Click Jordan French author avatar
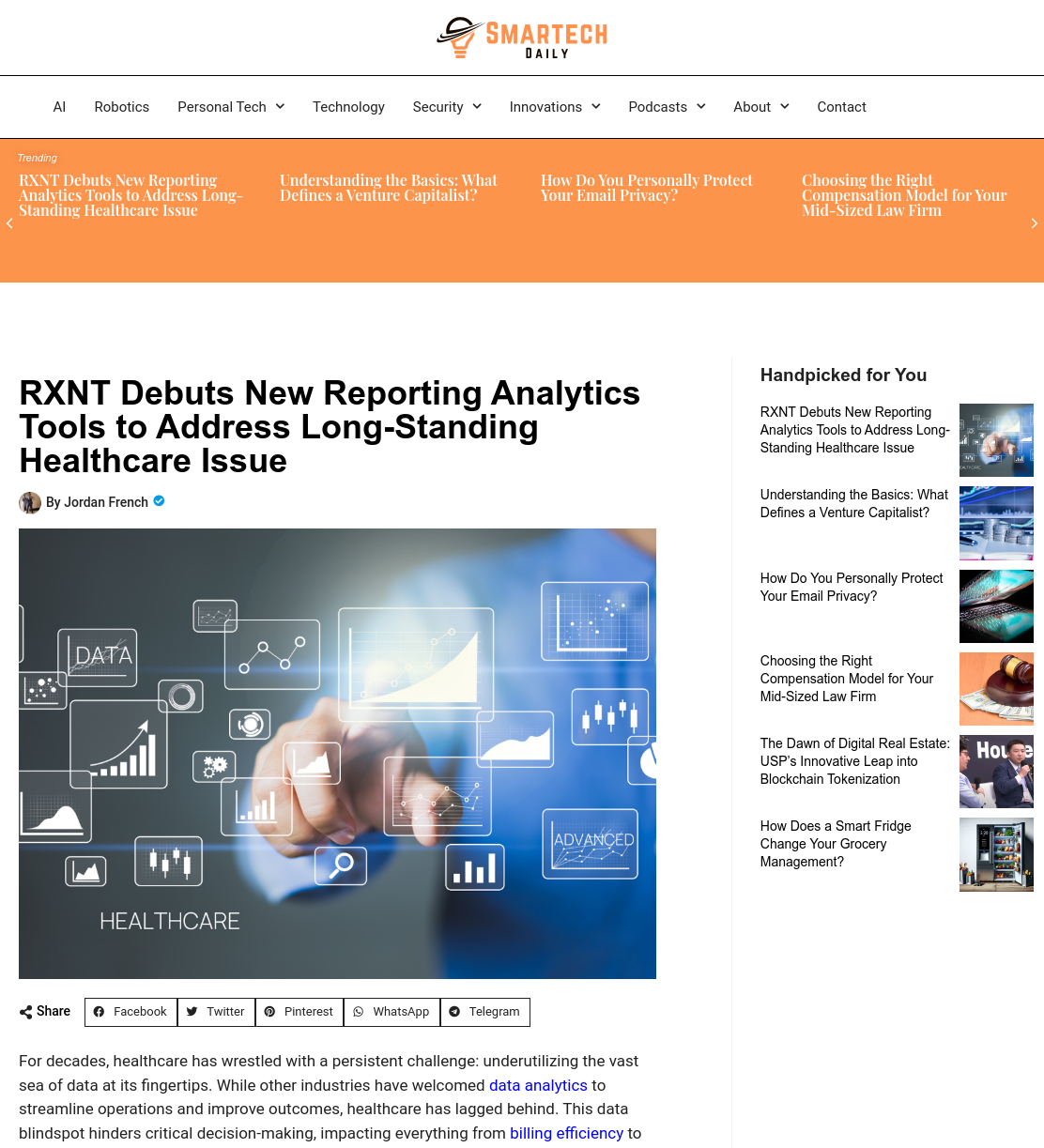Screen dimensions: 1044x1148 pyautogui.click(x=30, y=502)
